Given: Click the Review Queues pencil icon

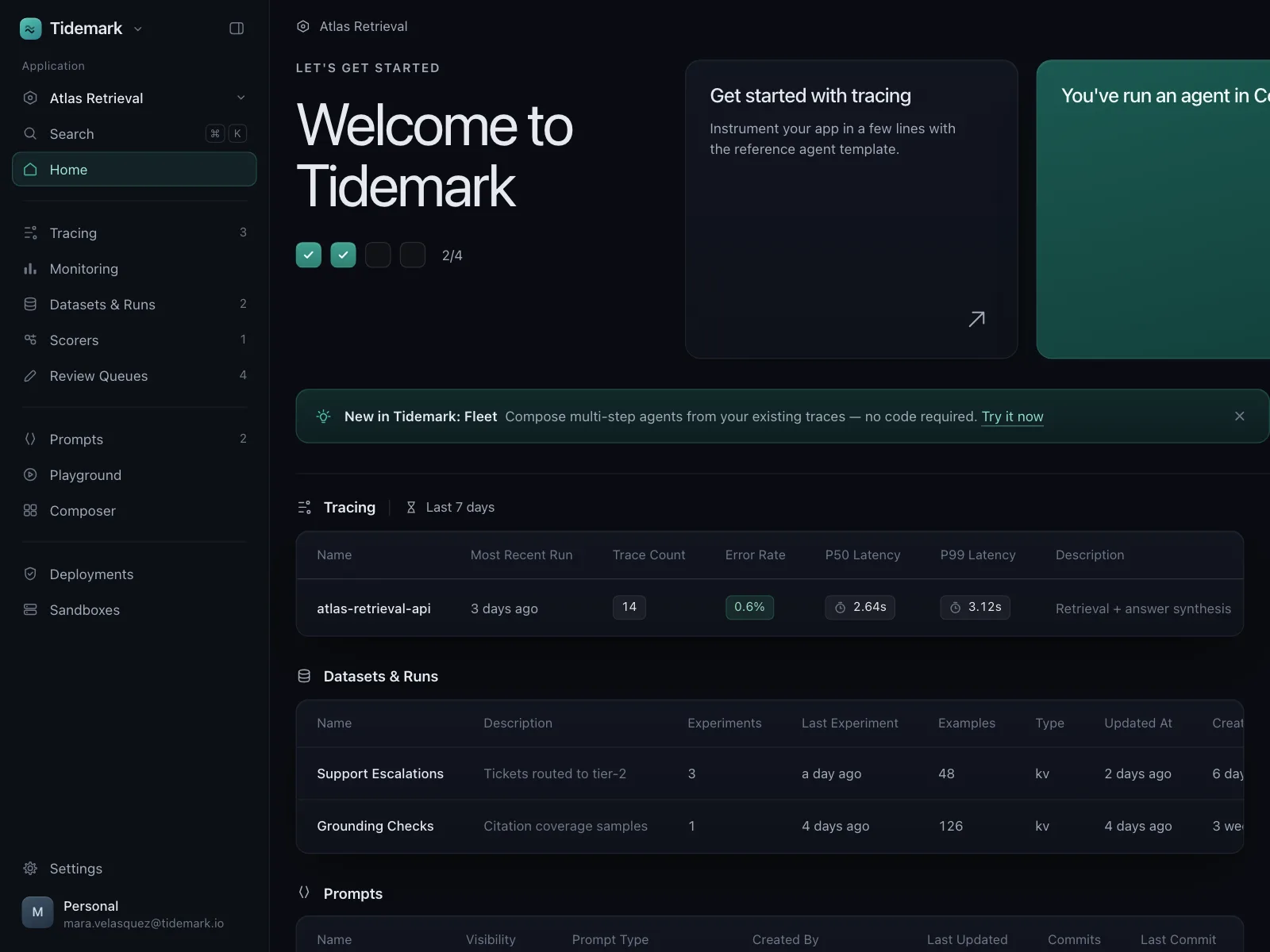Looking at the screenshot, I should point(30,375).
